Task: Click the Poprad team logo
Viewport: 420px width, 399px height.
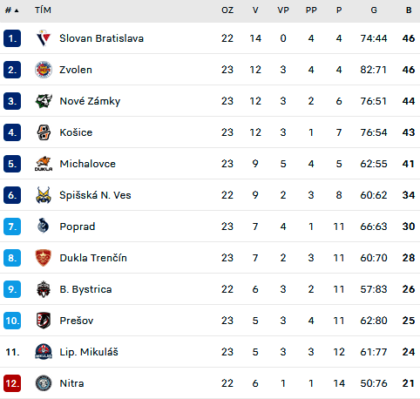Action: (x=43, y=226)
